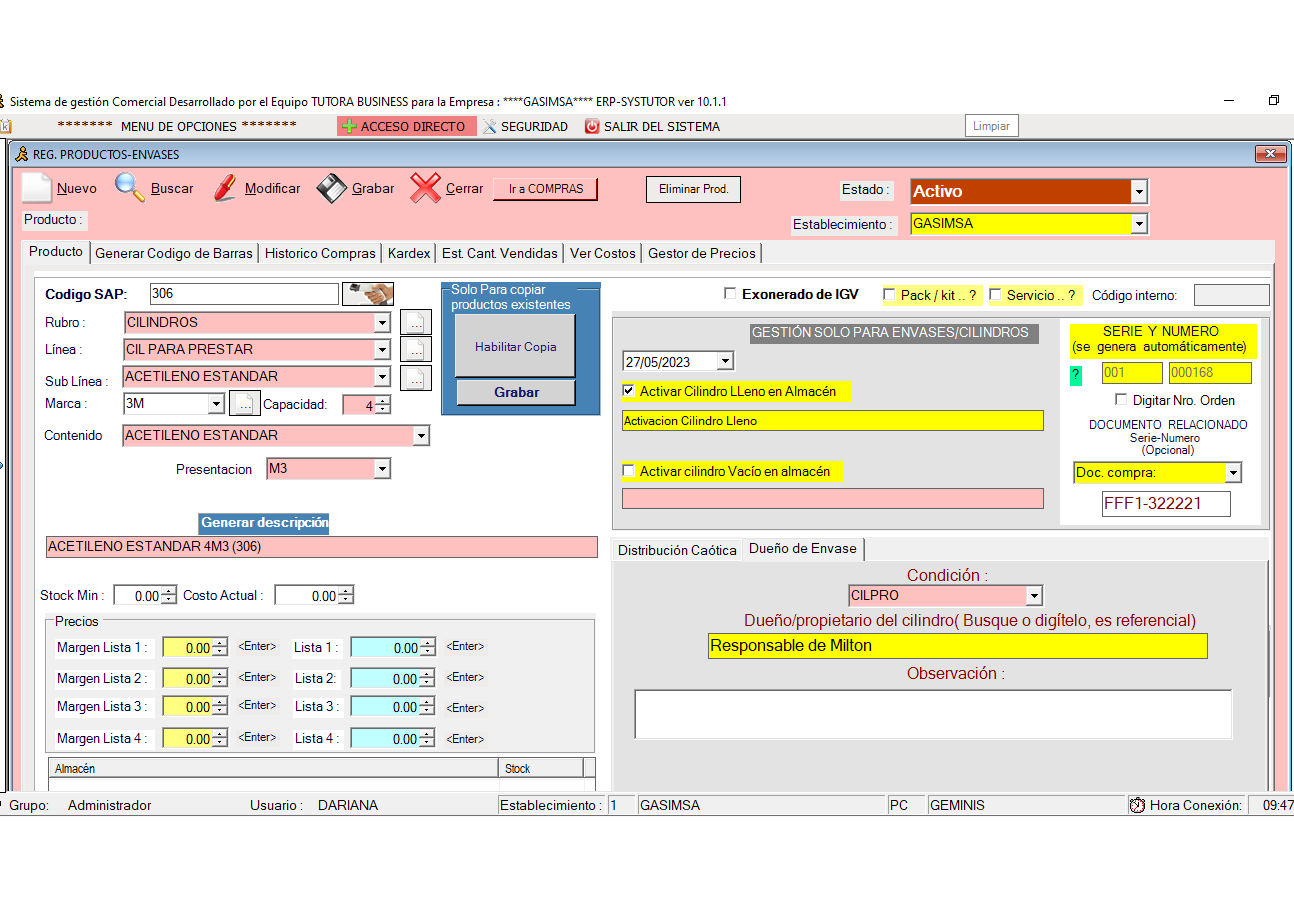Click the Cerrar red X icon
This screenshot has width=1294, height=914.
[426, 188]
